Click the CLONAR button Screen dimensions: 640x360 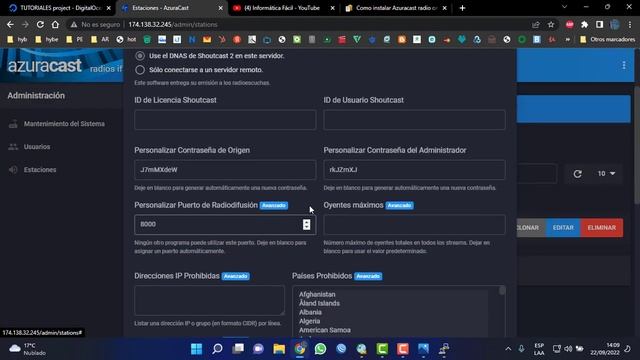pos(531,228)
